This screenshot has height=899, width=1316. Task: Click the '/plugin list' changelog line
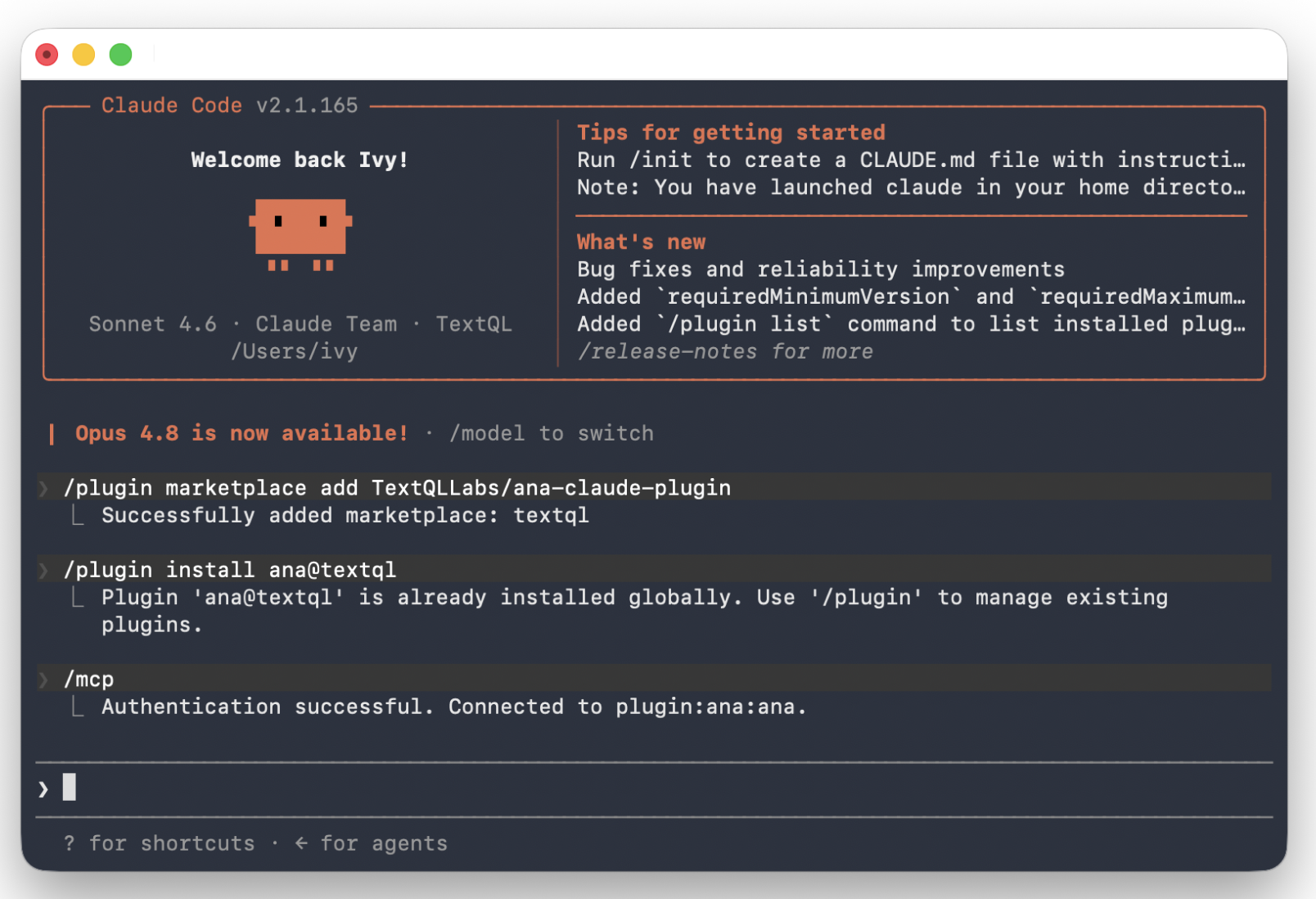(x=911, y=324)
